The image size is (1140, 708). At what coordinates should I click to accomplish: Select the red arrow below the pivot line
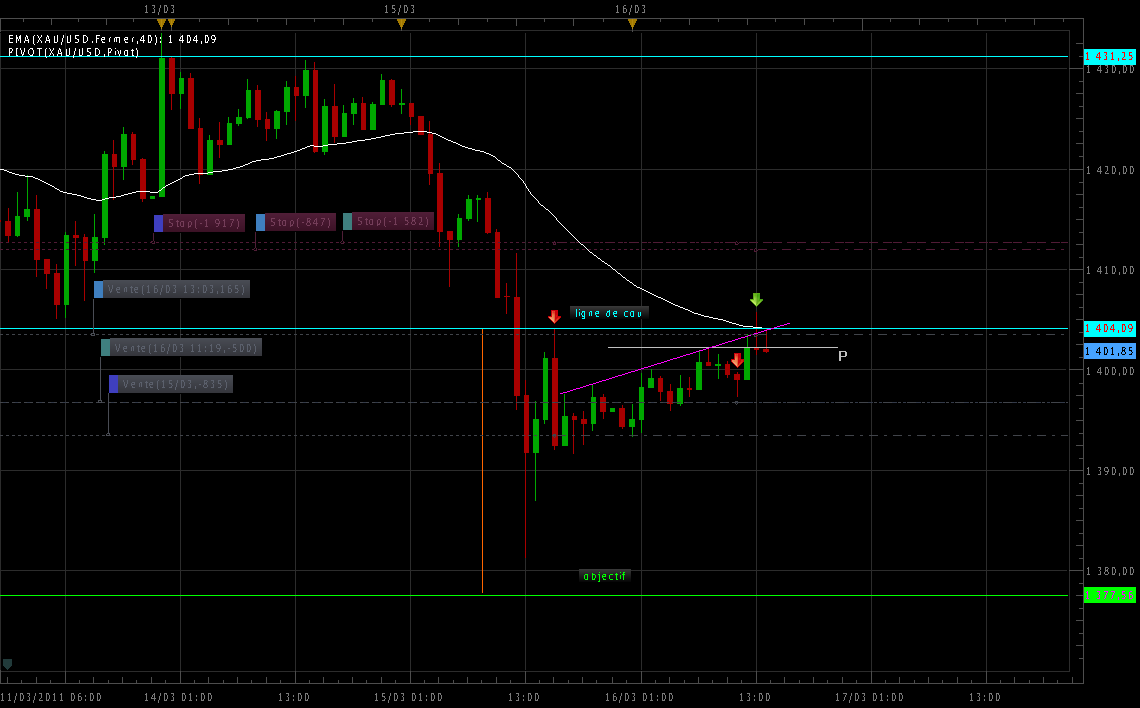coord(737,360)
